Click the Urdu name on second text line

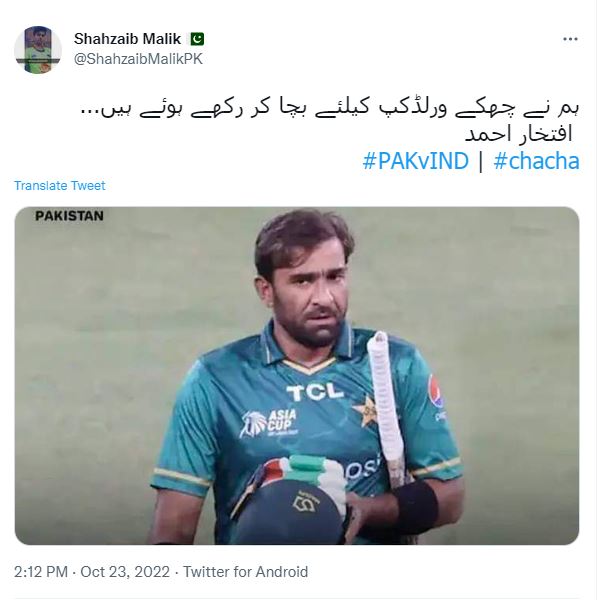[519, 135]
